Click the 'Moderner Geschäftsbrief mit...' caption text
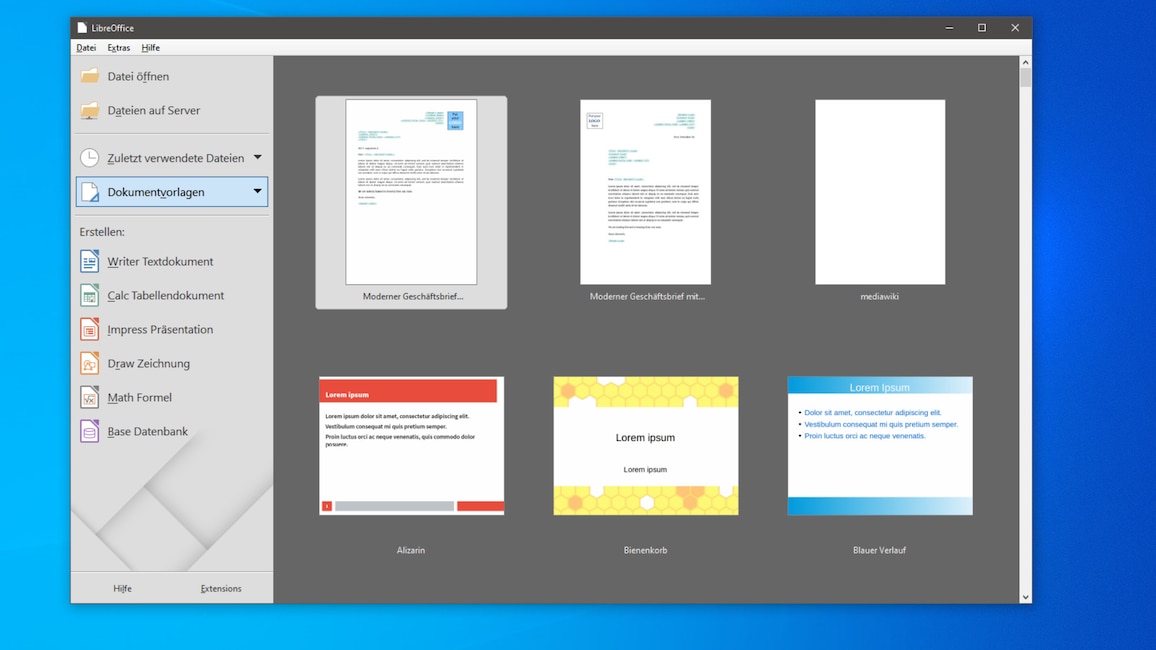 coord(647,296)
